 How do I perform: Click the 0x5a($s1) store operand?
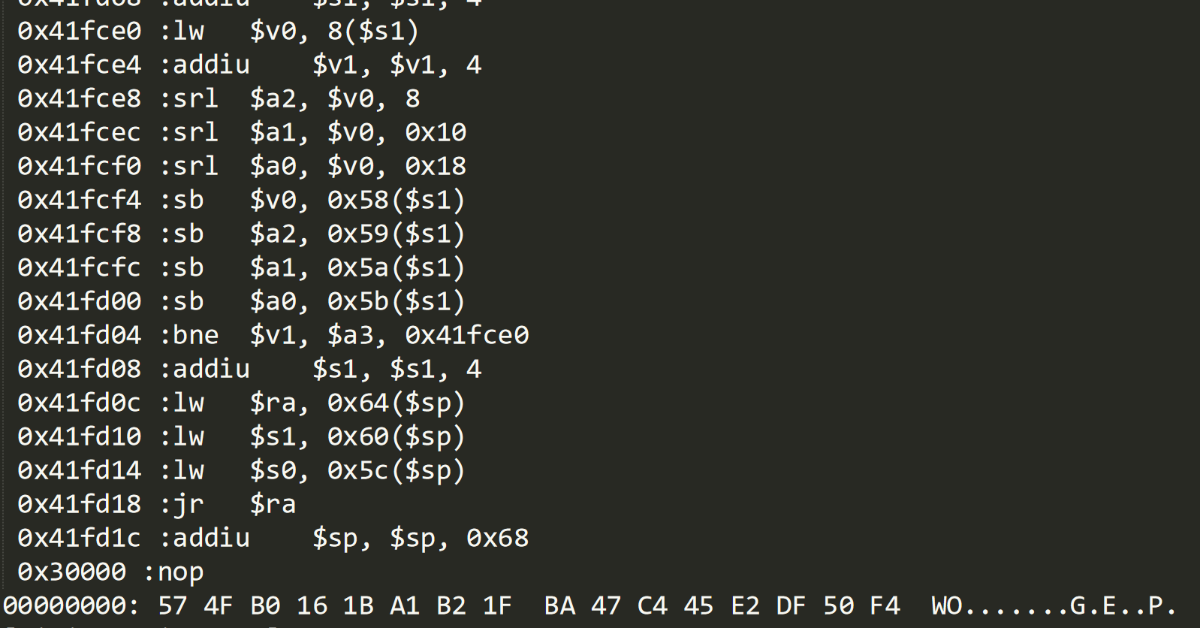pos(396,269)
